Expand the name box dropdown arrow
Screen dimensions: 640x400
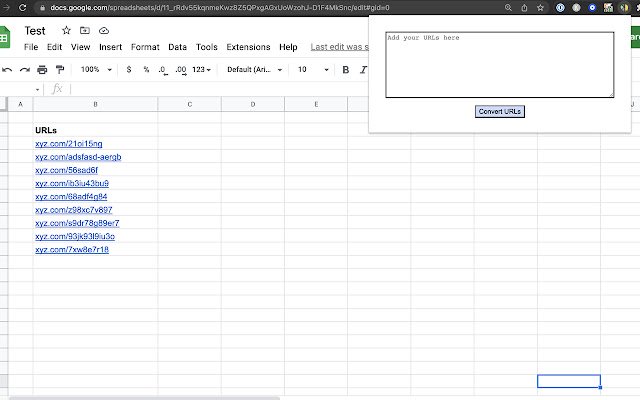click(37, 89)
